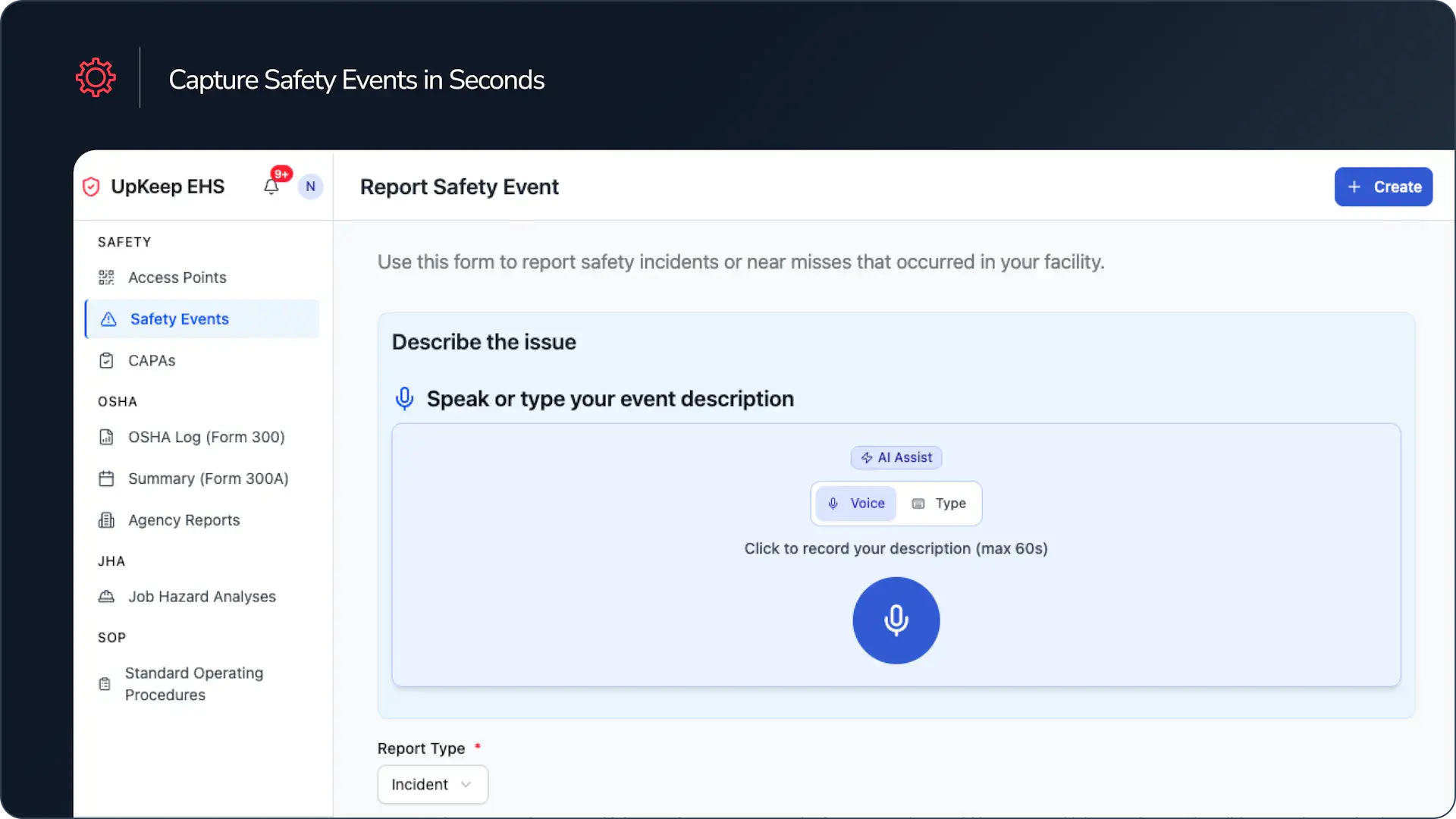Click the UpKeep EHS shield logo
Screen dimensions: 1456x819
click(90, 187)
